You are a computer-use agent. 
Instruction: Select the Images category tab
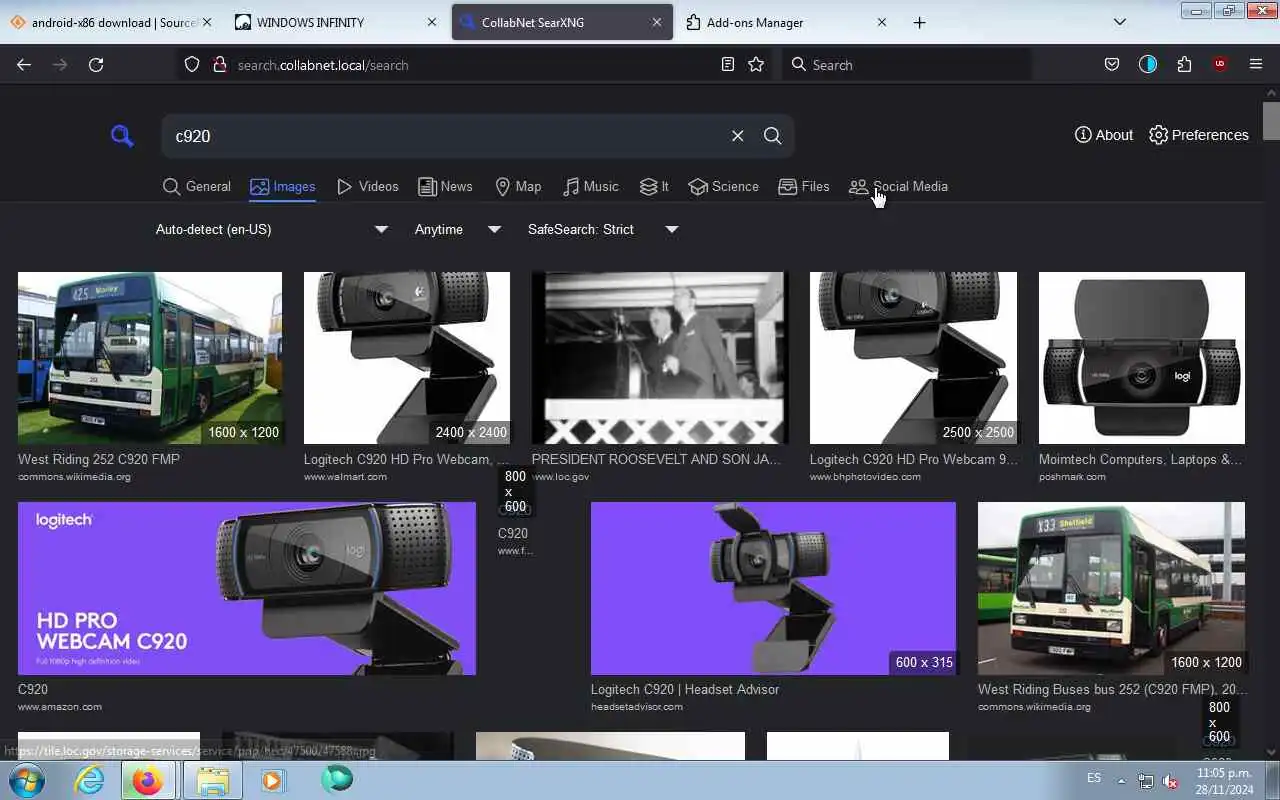(x=283, y=186)
